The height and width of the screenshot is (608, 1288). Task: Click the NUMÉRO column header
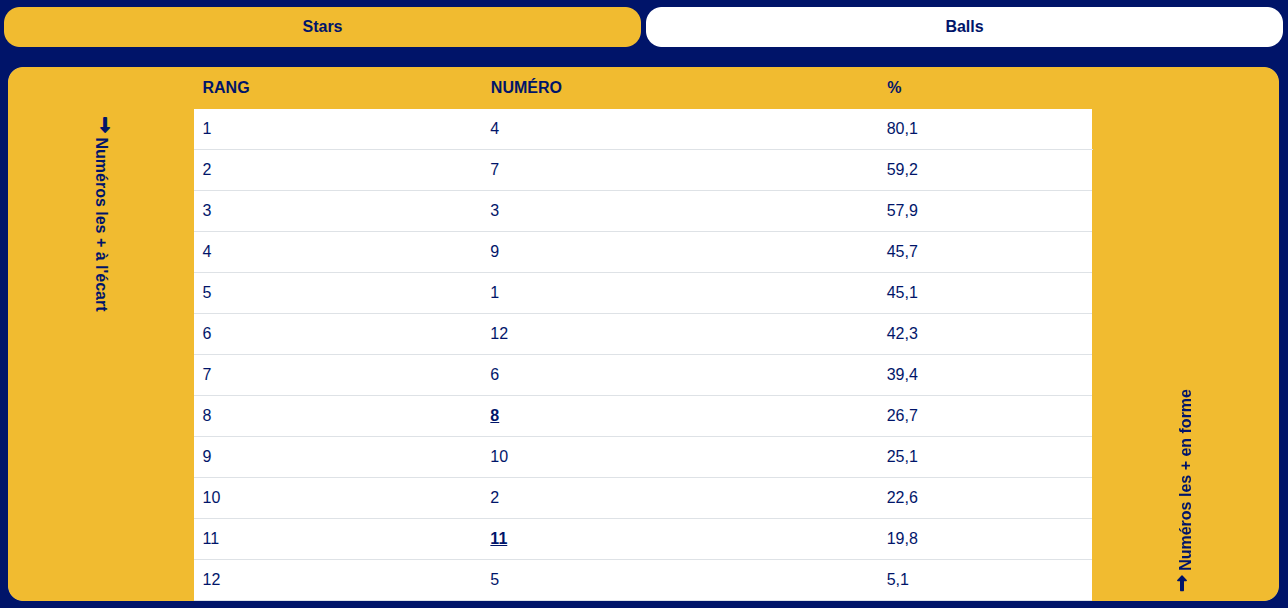tap(526, 88)
